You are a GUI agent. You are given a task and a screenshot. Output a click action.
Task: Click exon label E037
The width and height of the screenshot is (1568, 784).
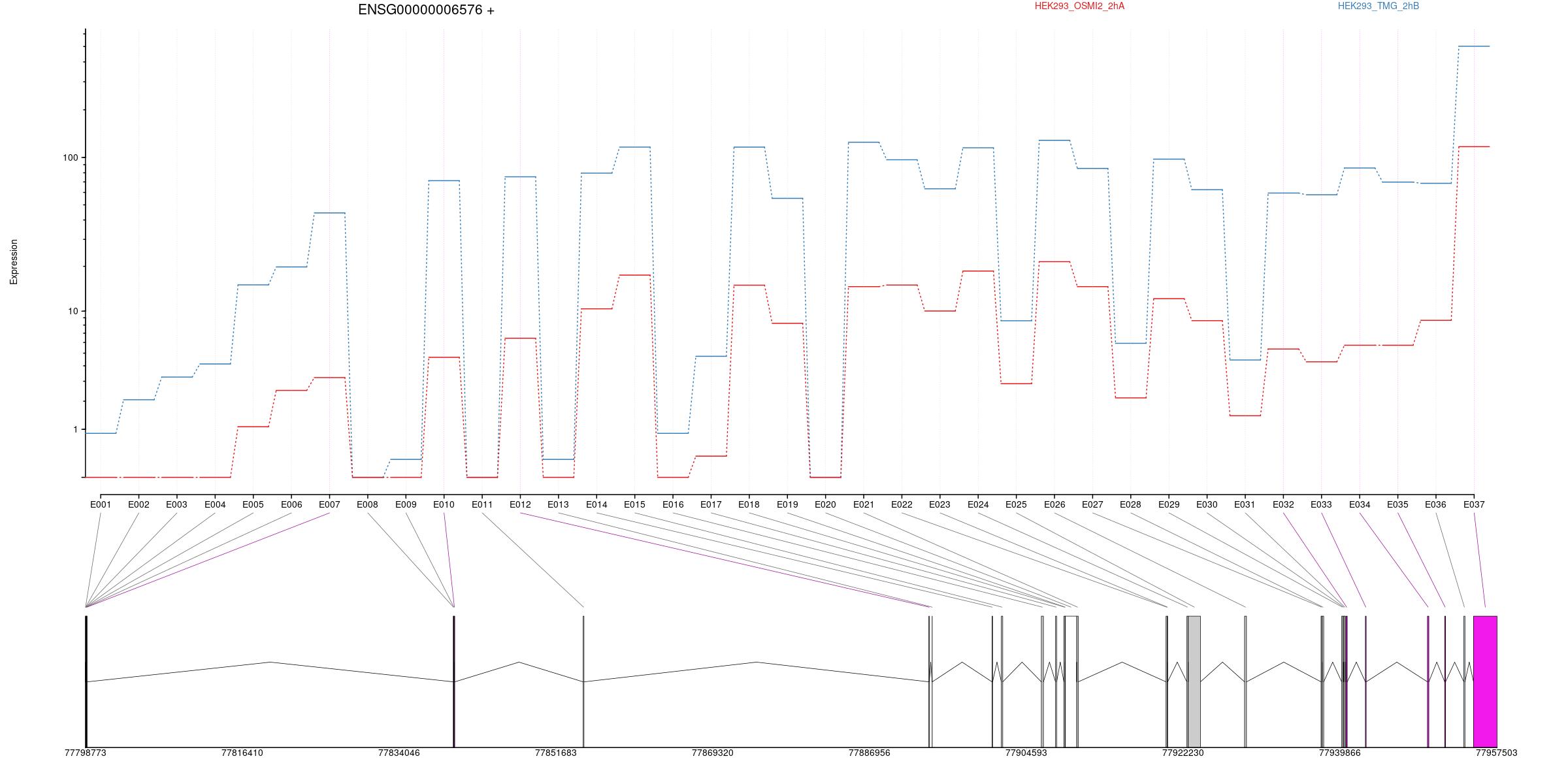pos(1474,504)
